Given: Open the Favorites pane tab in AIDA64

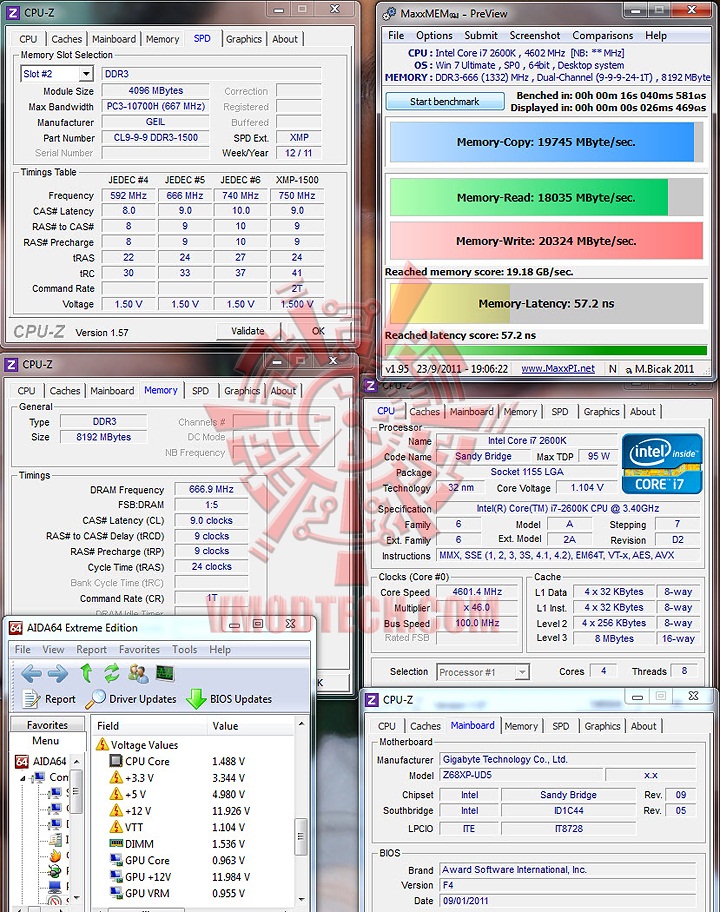Looking at the screenshot, I should (47, 725).
